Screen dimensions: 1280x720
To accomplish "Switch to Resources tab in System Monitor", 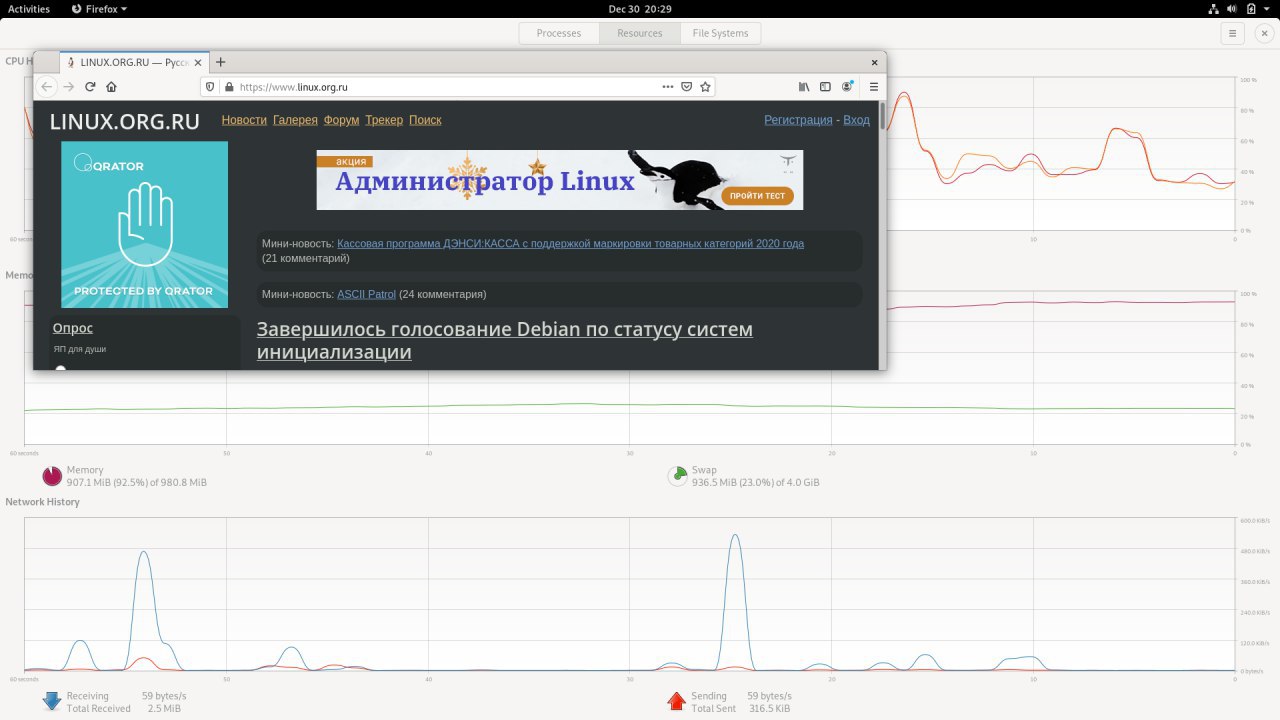I will click(x=640, y=33).
